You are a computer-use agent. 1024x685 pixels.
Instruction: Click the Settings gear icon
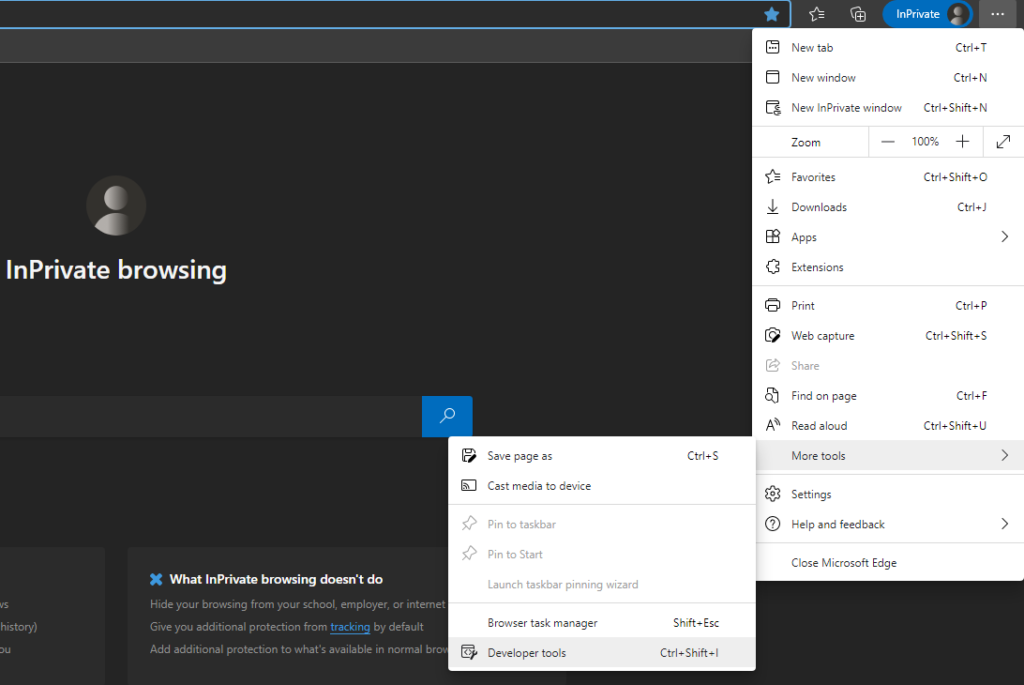[x=773, y=494]
